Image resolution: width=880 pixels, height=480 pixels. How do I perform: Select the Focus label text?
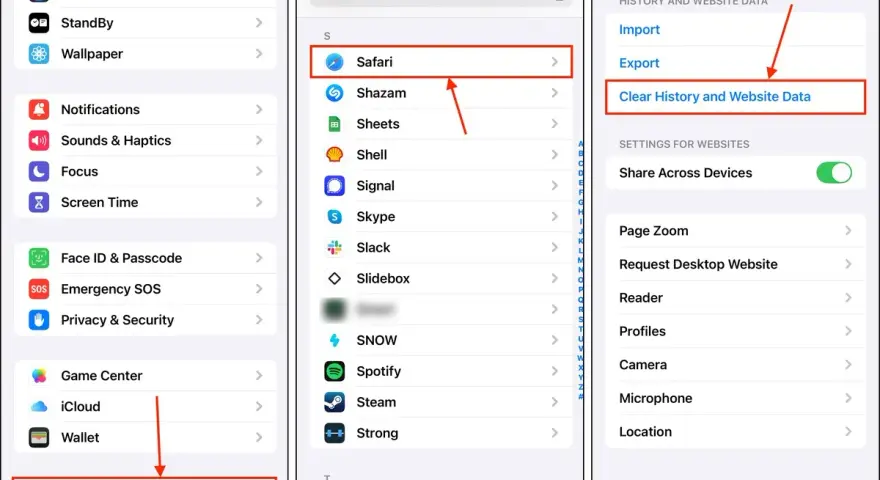pyautogui.click(x=79, y=171)
